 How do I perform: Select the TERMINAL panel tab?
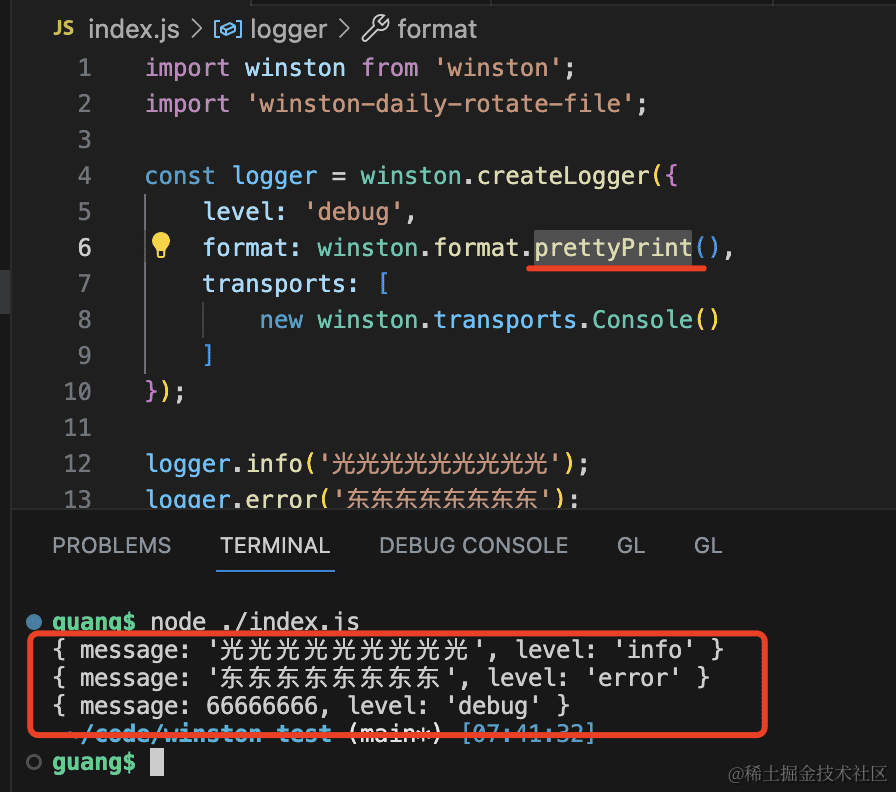point(275,546)
